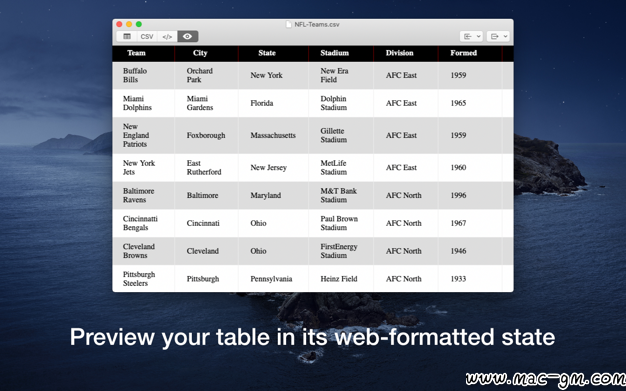Maximize the window with green button
This screenshot has width=626, height=391.
(x=139, y=24)
